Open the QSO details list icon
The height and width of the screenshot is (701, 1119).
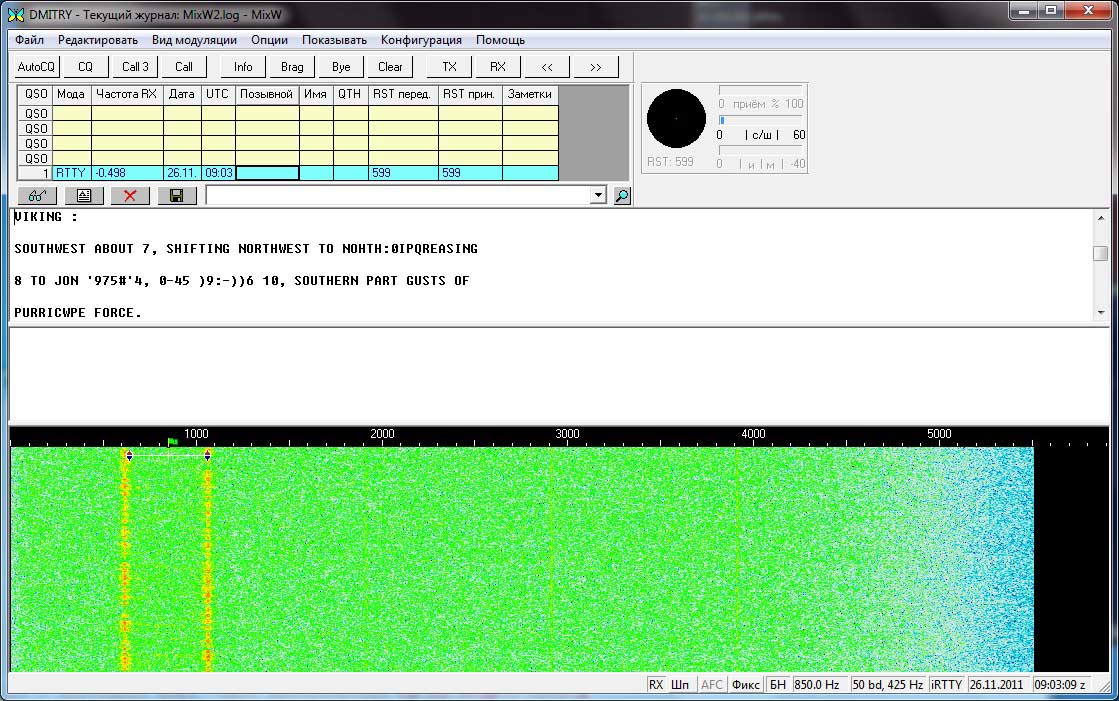pos(84,196)
